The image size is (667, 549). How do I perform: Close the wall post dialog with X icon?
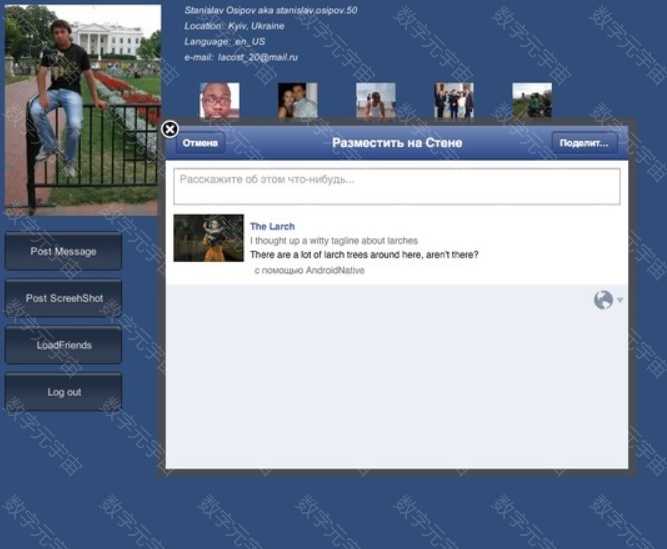[x=170, y=130]
